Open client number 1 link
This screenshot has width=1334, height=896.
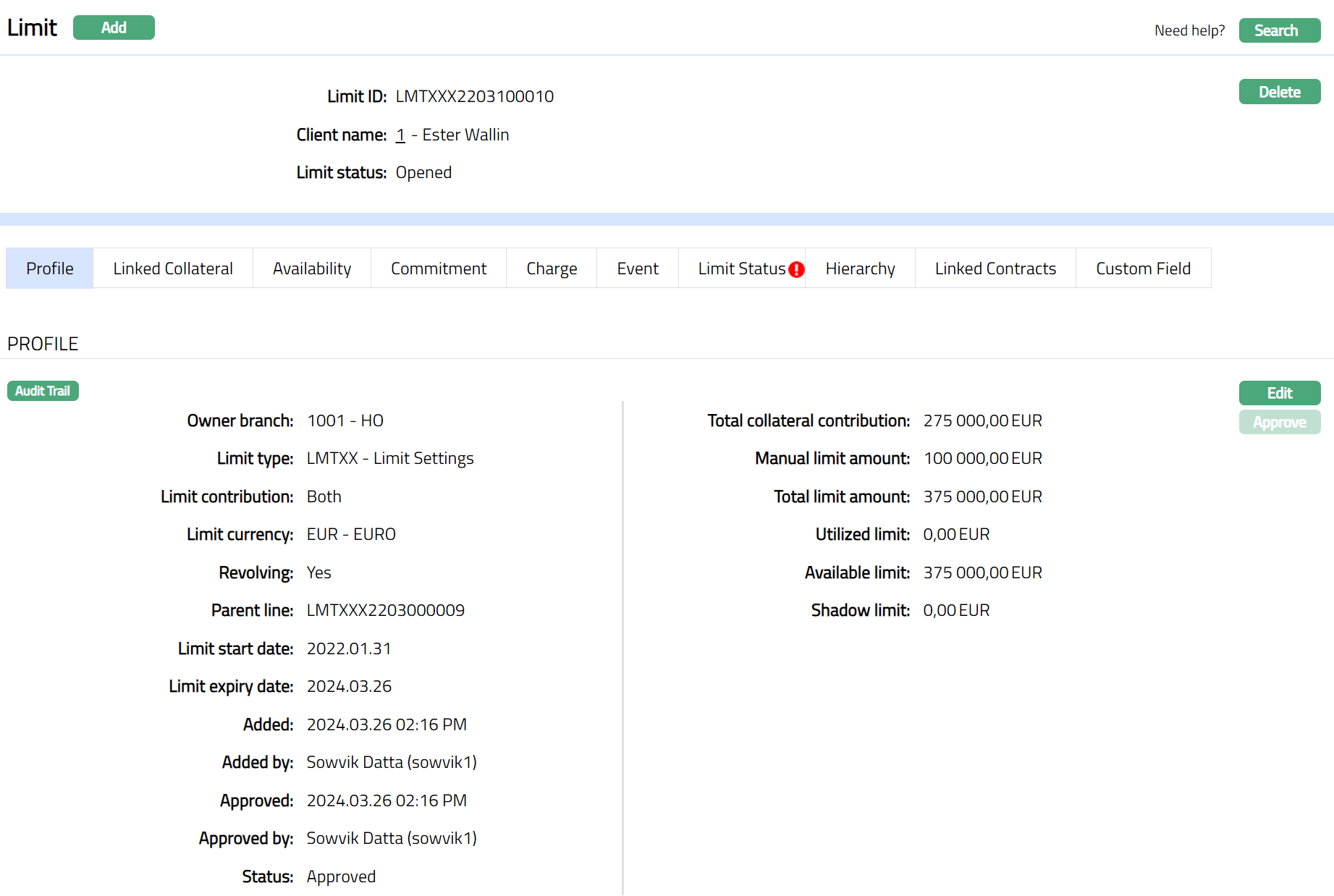[400, 135]
